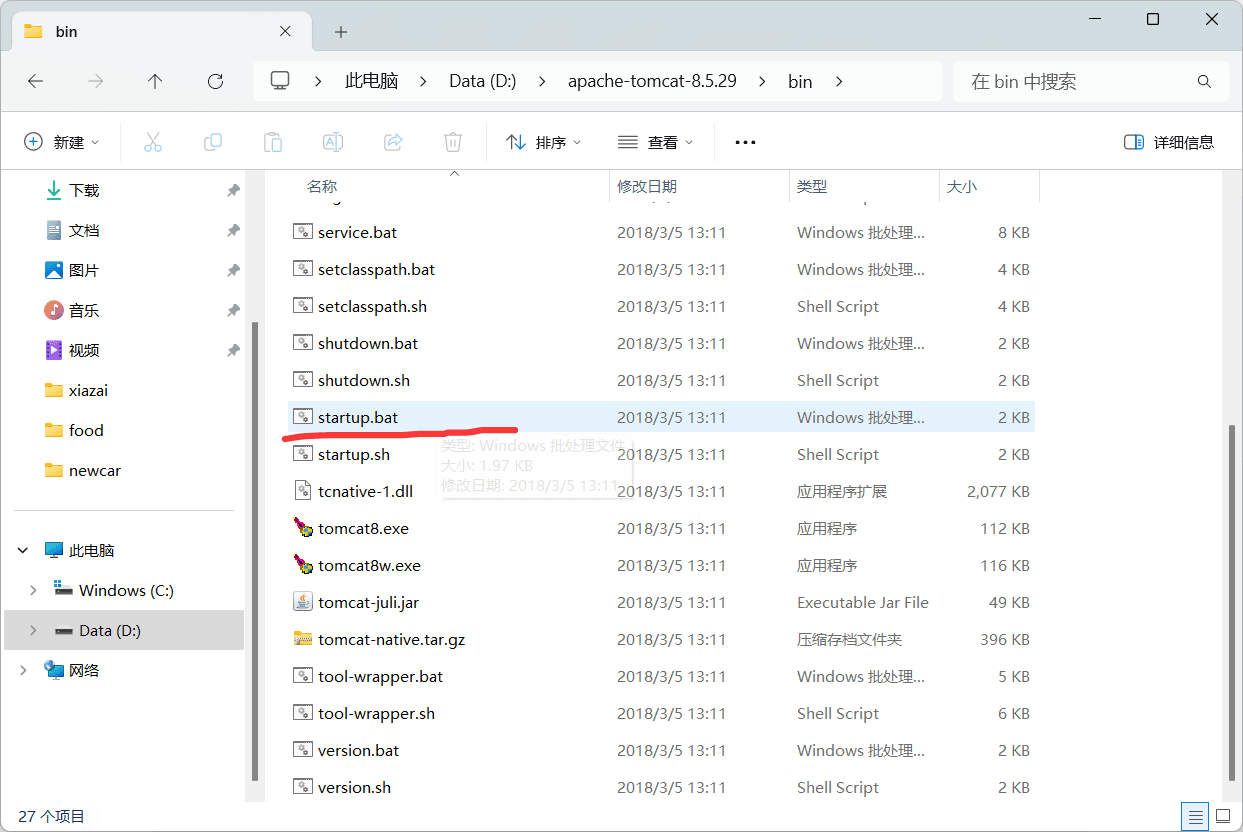Select the tomcat-native.tar.gz archive icon
The image size is (1243, 832).
pos(303,639)
